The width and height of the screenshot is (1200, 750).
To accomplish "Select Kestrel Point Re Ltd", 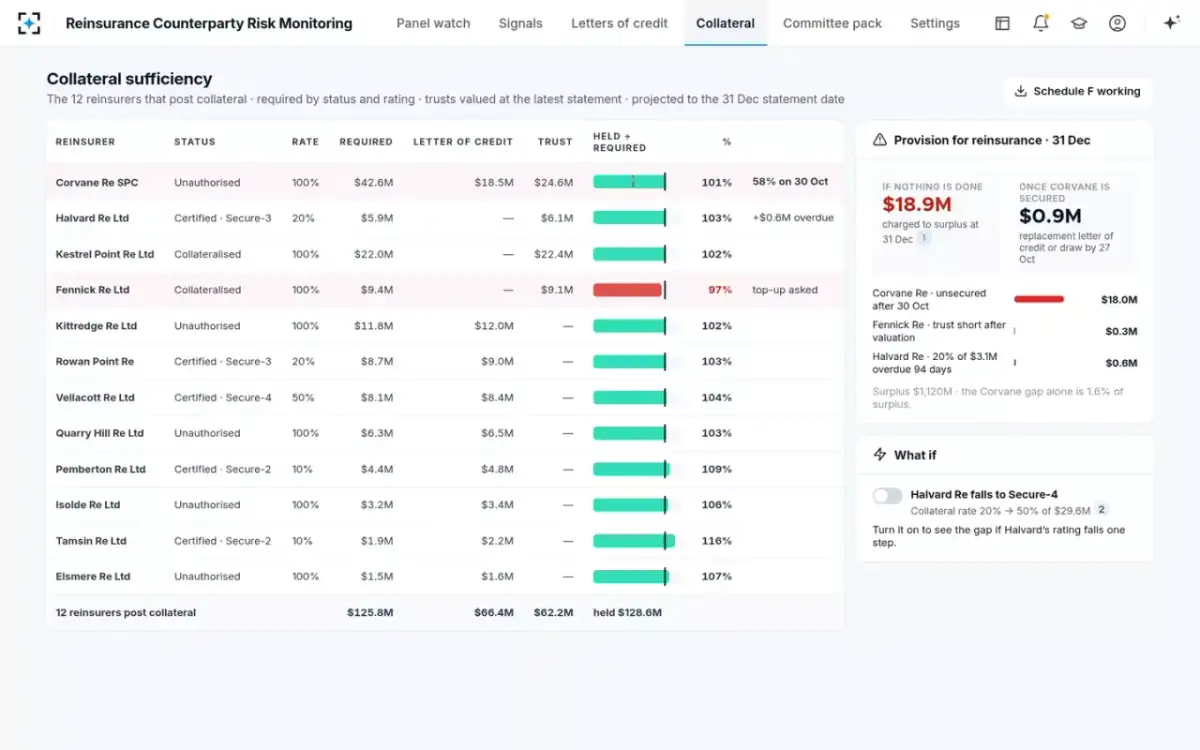I will (x=105, y=254).
